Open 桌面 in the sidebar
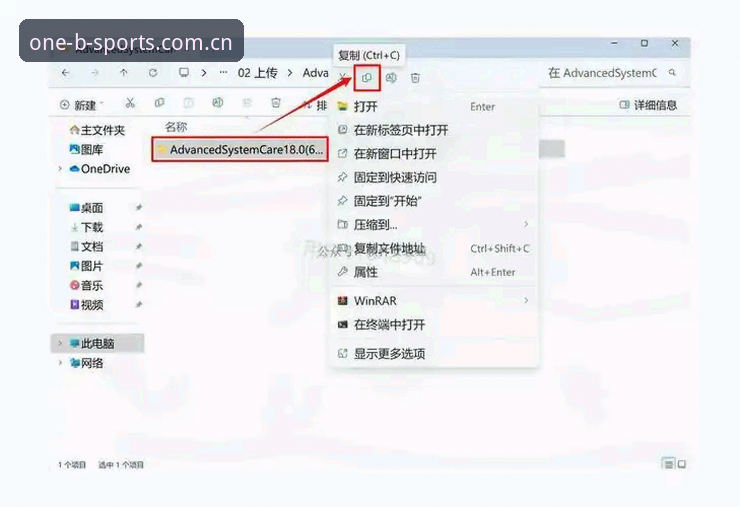This screenshot has height=507, width=740. pos(86,208)
